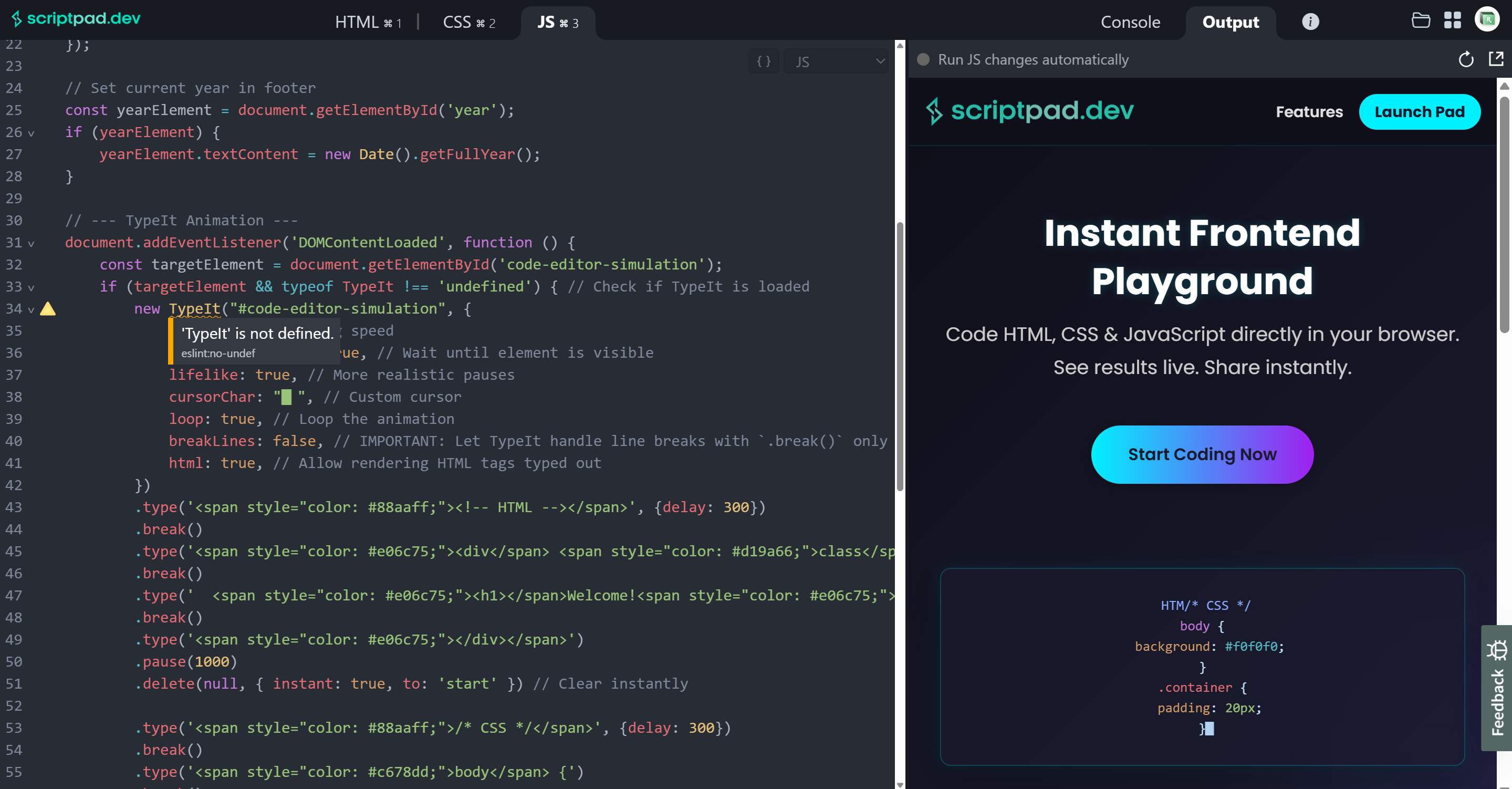Click the '// --- TypeIt Animation ---' comment

[181, 221]
